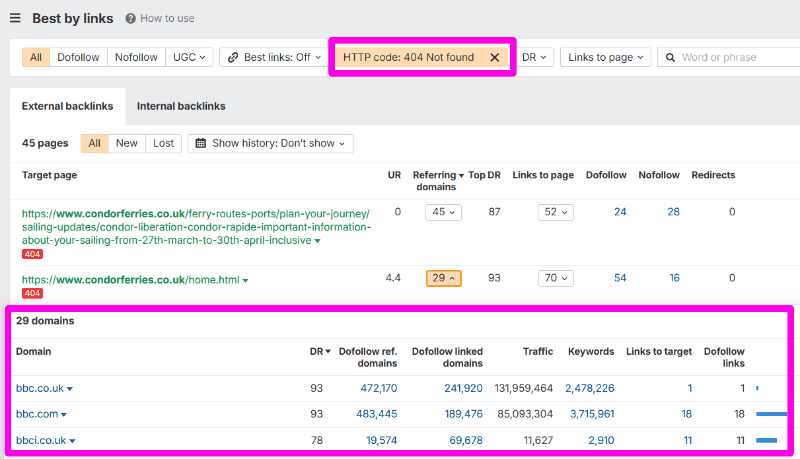Sort by UR column header
This screenshot has width=800, height=459.
point(394,175)
